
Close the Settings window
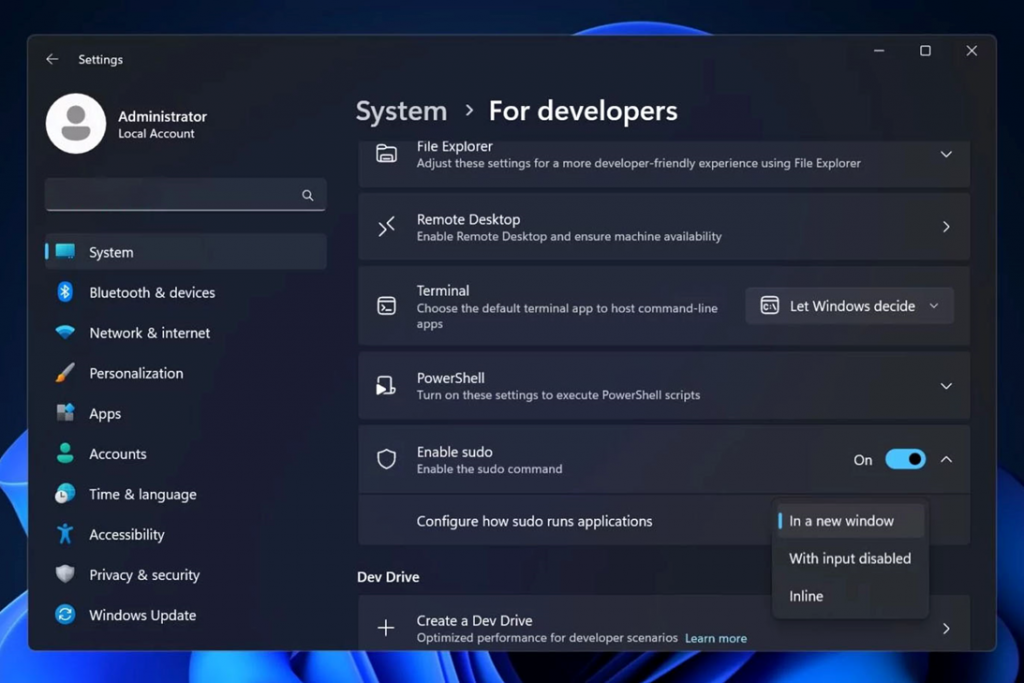[972, 51]
